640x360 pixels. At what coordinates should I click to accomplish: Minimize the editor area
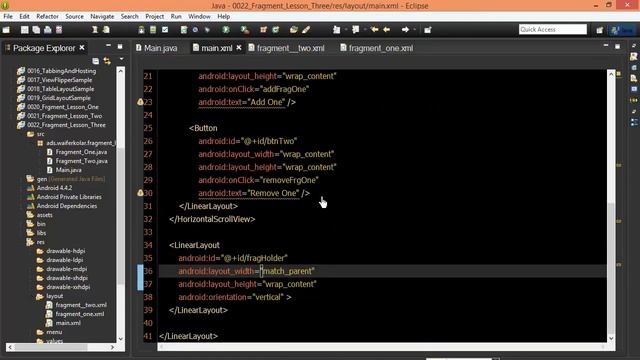(606, 46)
